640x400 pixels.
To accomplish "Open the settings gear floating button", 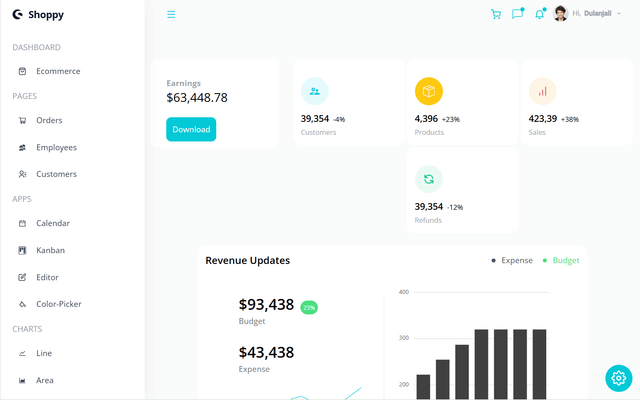I will click(x=619, y=378).
